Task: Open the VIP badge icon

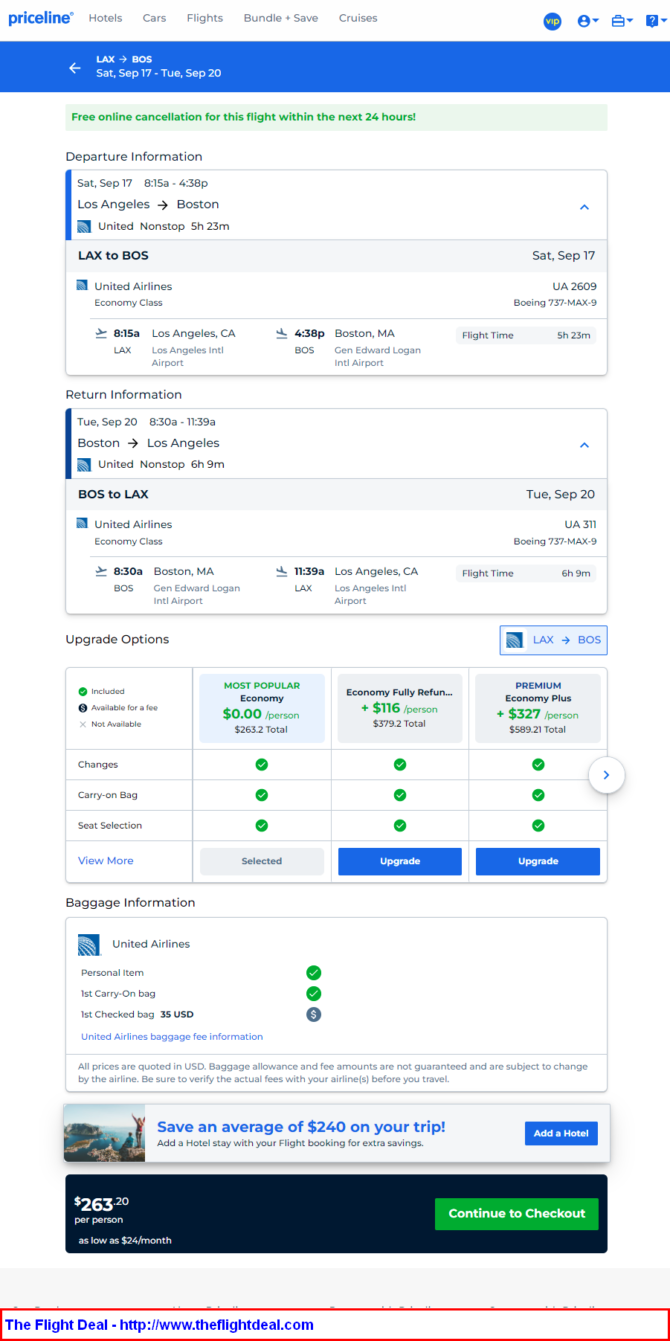Action: 552,21
